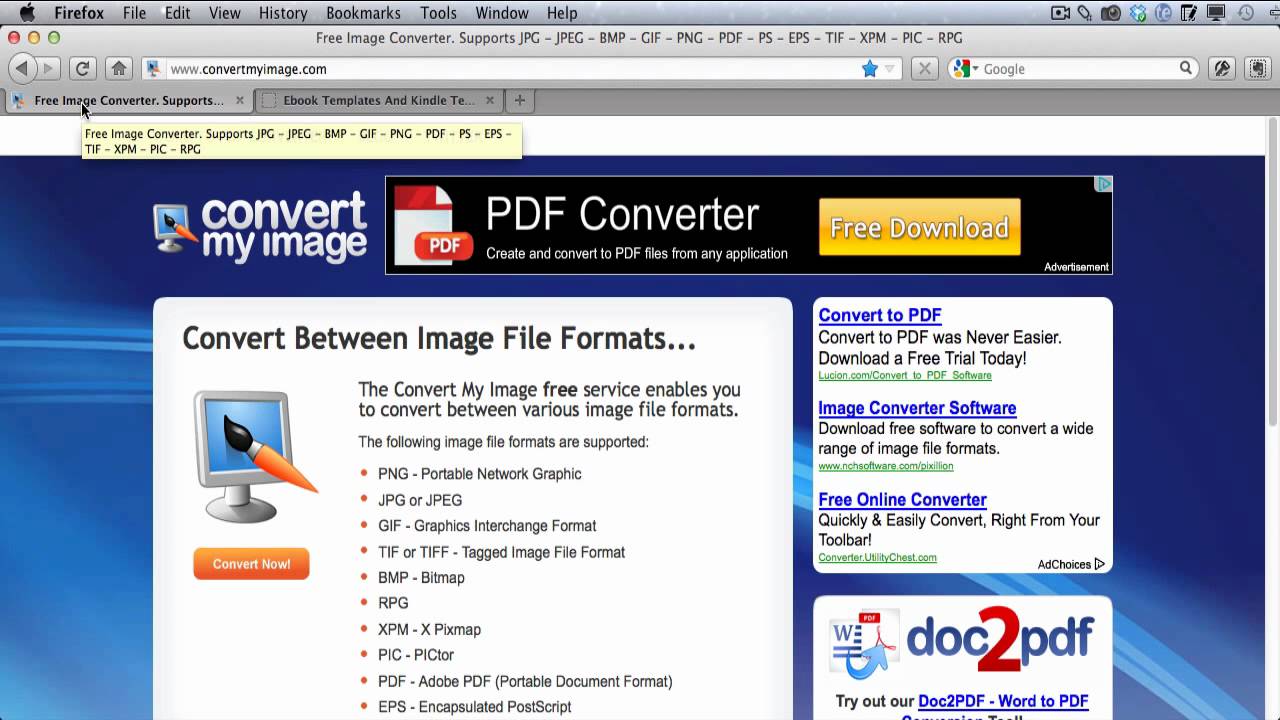Reload the page with the refresh icon
This screenshot has height=720, width=1280.
pos(83,69)
